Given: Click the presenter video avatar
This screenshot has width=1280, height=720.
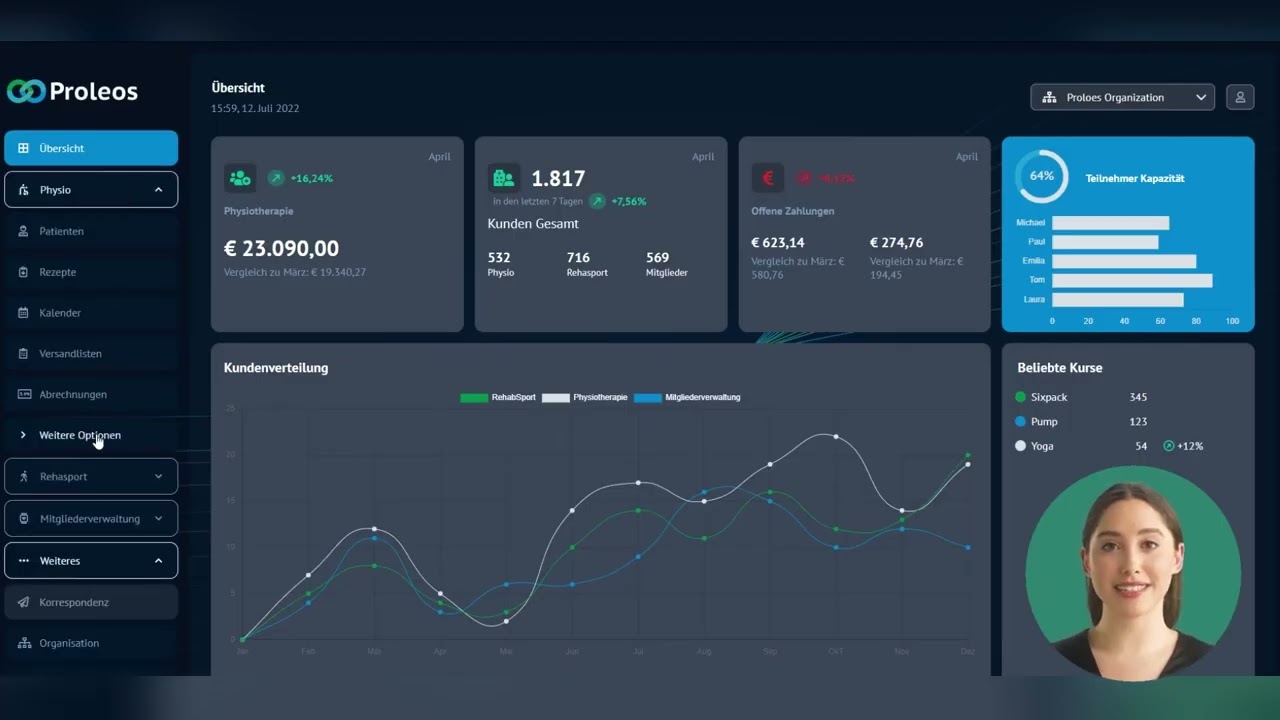Looking at the screenshot, I should tap(1133, 573).
